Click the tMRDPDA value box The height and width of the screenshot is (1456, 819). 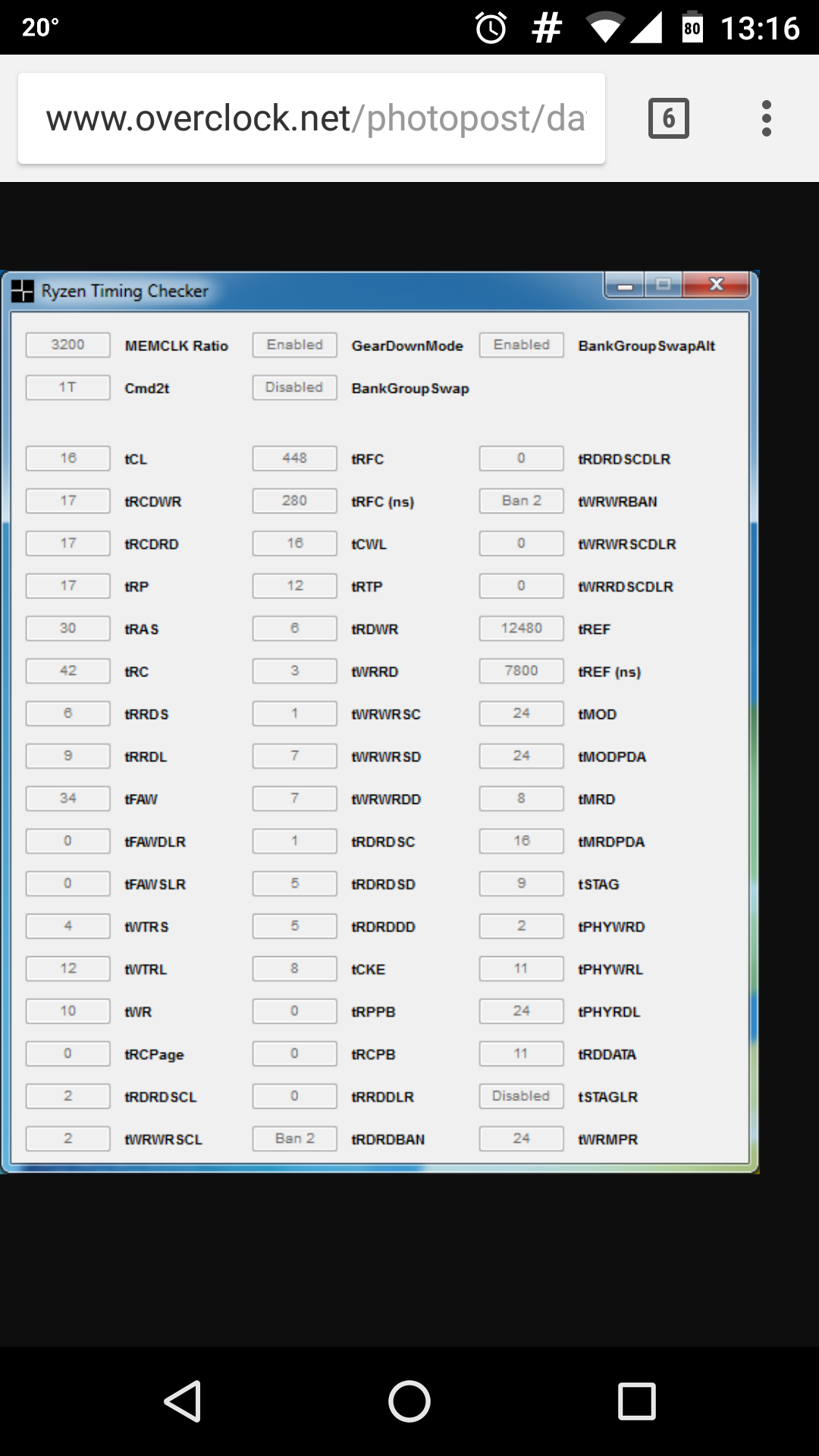(522, 842)
